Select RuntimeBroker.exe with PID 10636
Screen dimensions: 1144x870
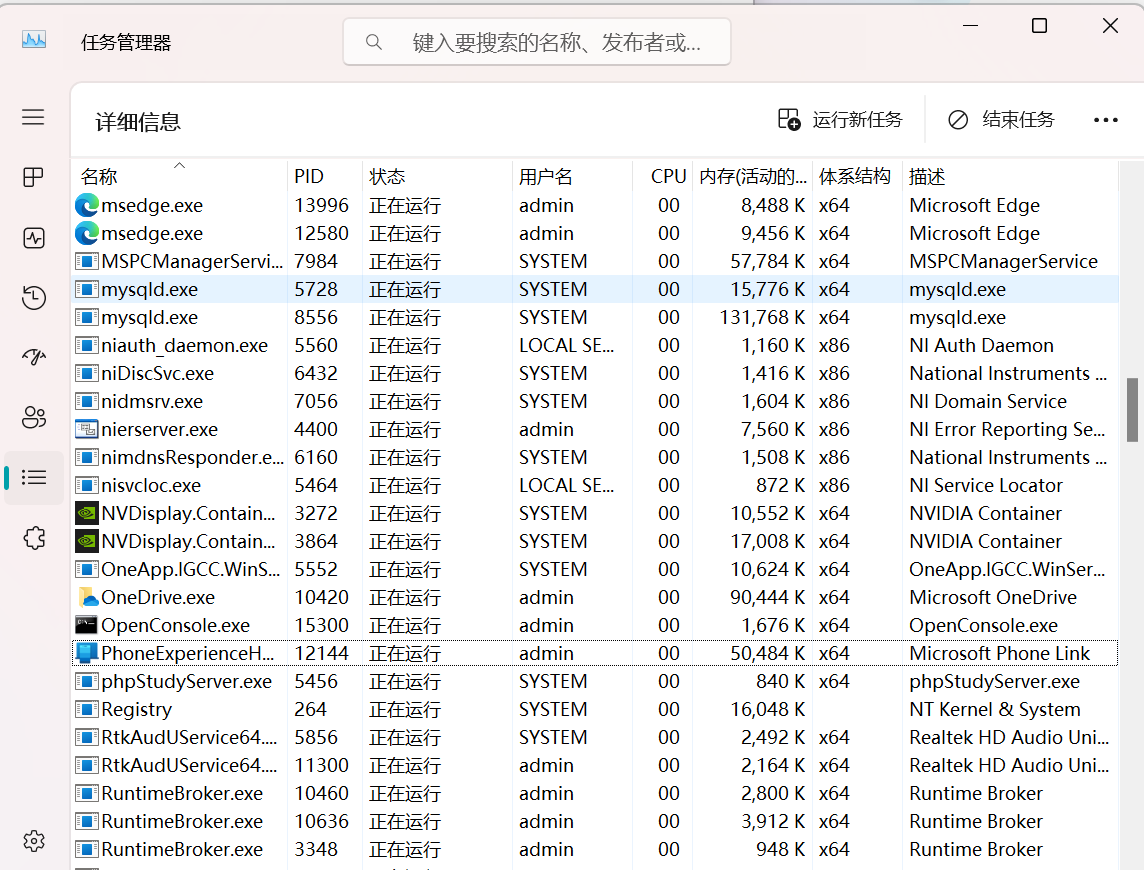point(595,822)
